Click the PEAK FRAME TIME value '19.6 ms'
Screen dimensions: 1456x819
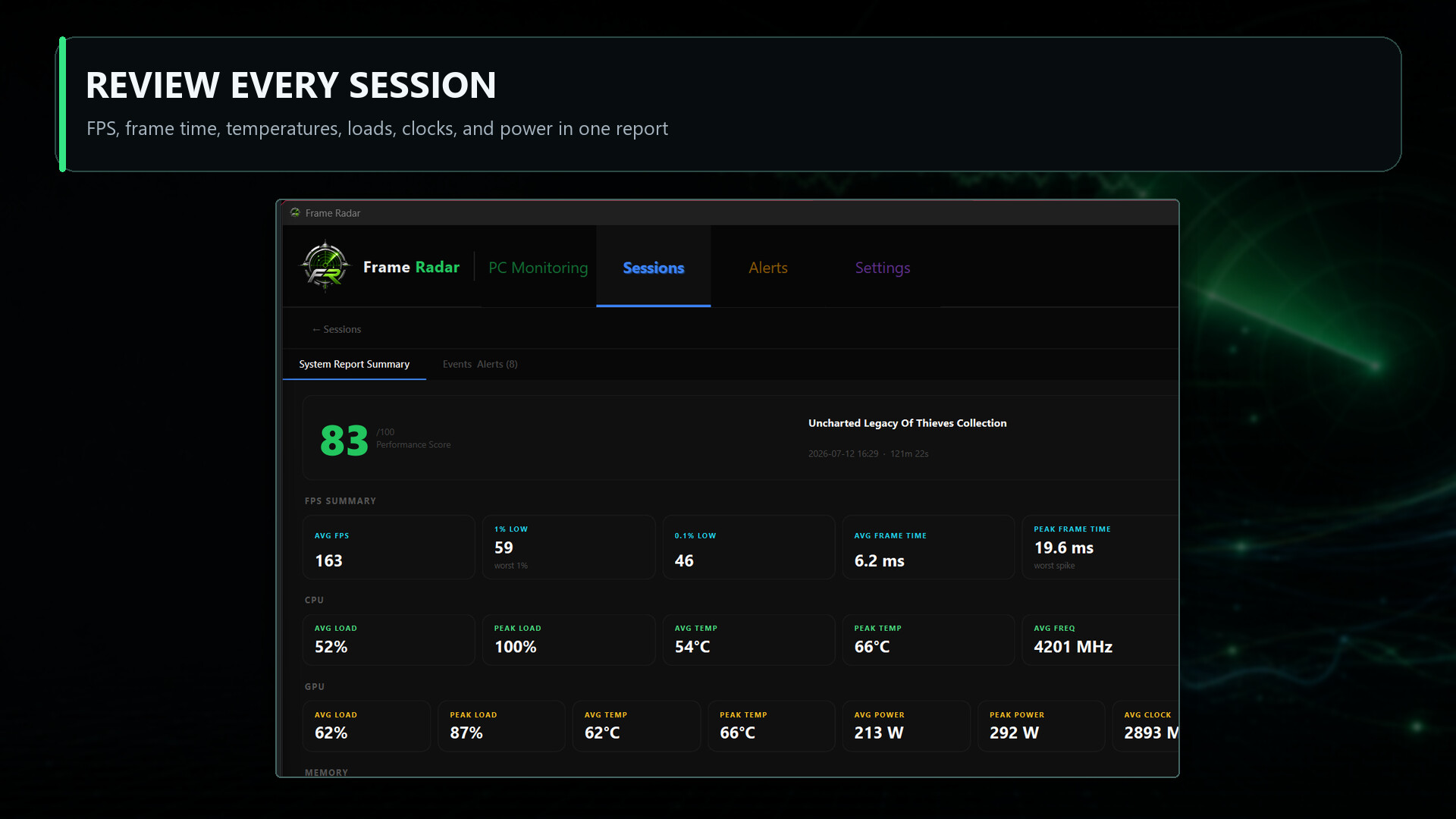point(1064,548)
